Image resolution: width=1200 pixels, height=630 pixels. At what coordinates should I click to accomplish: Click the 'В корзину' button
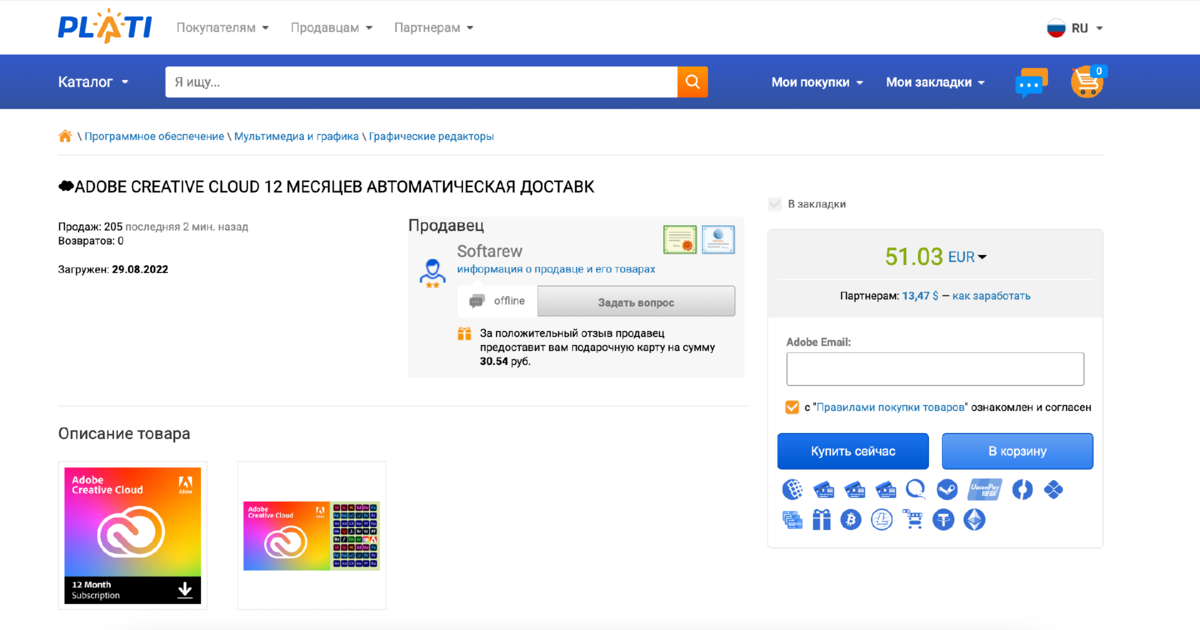click(1017, 451)
